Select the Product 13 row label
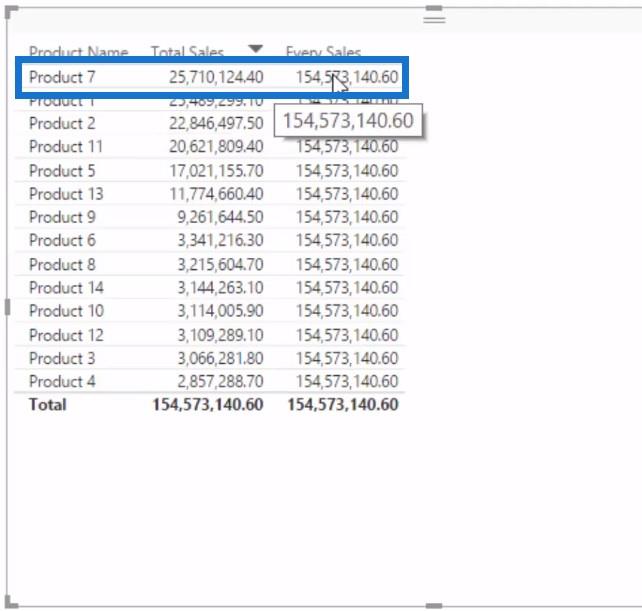This screenshot has width=642, height=611. tap(66, 194)
